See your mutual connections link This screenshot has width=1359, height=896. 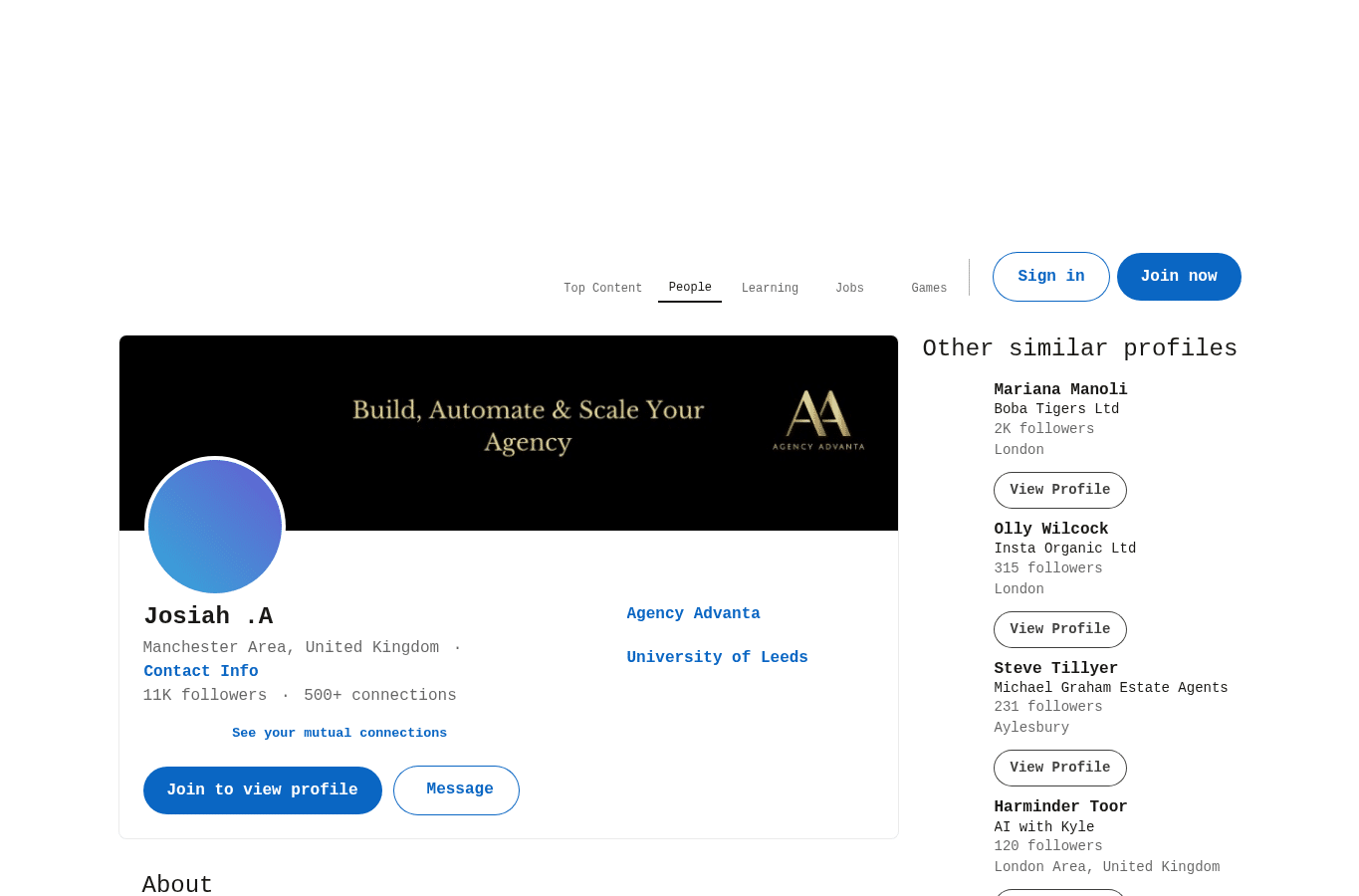click(340, 734)
